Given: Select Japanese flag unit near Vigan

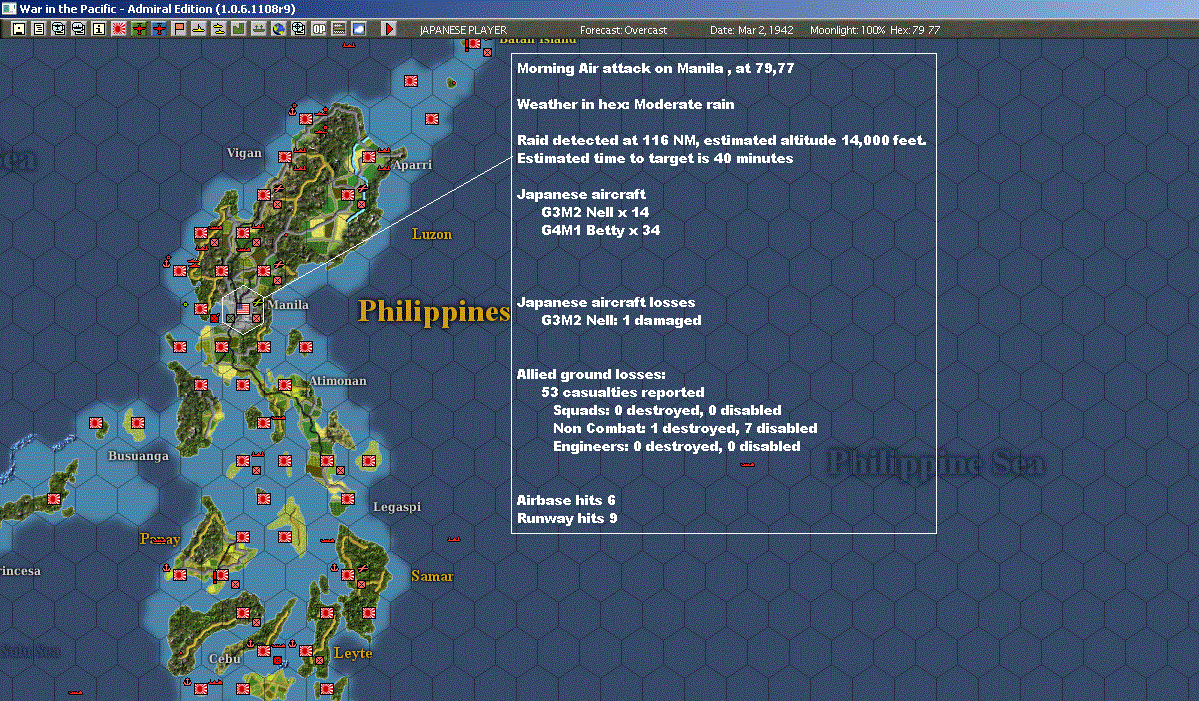Looking at the screenshot, I should coord(284,157).
